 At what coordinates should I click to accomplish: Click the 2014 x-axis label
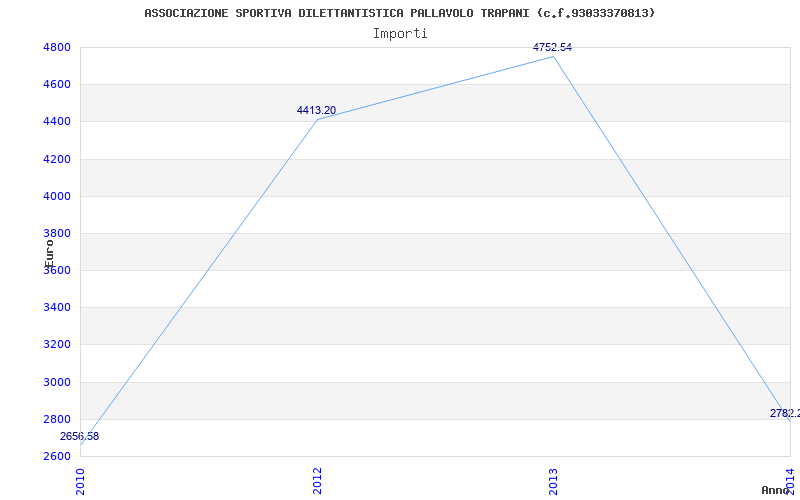(790, 481)
